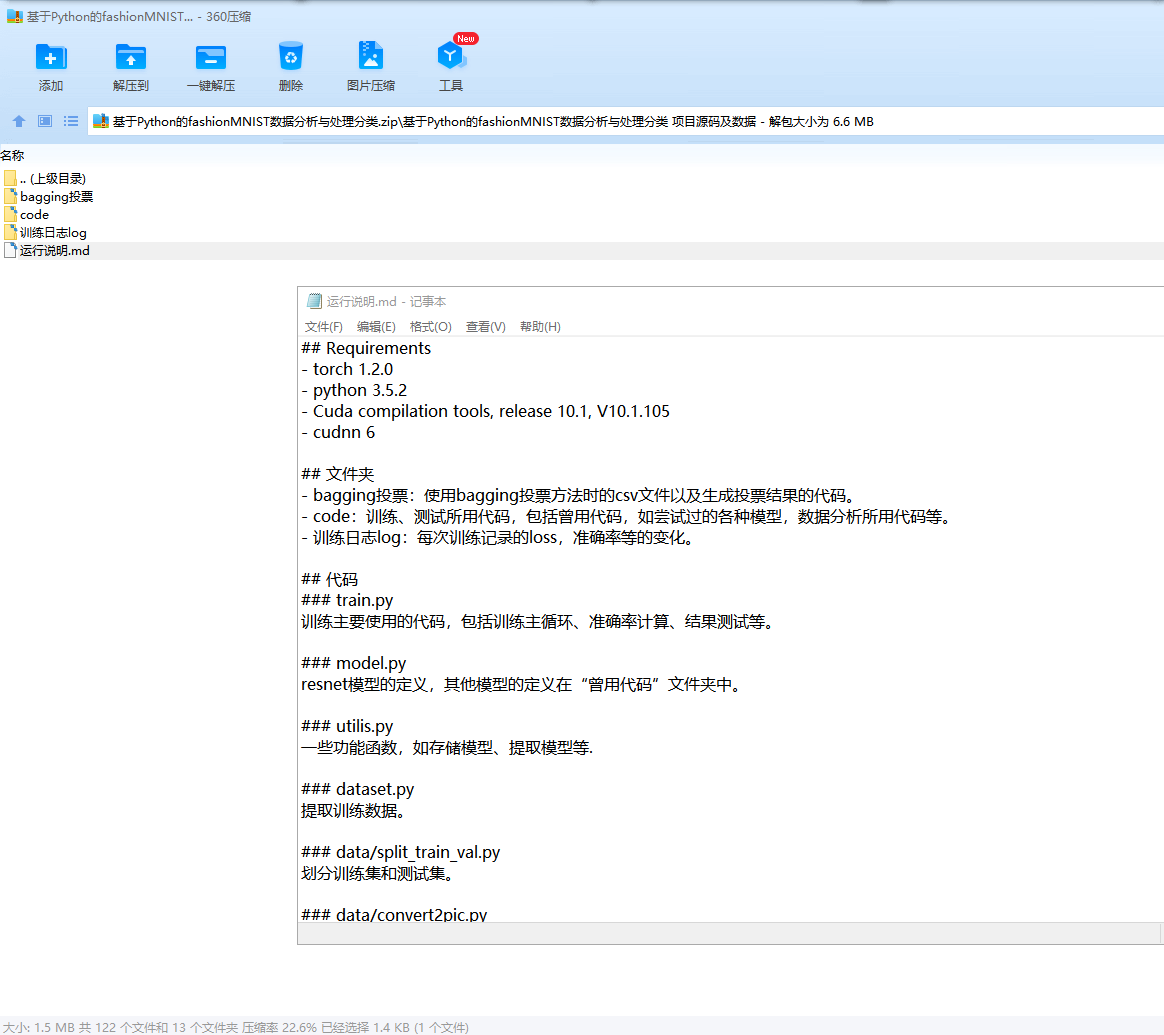Open Notepad's 文件(F) menu
This screenshot has width=1164, height=1035.
click(x=324, y=327)
